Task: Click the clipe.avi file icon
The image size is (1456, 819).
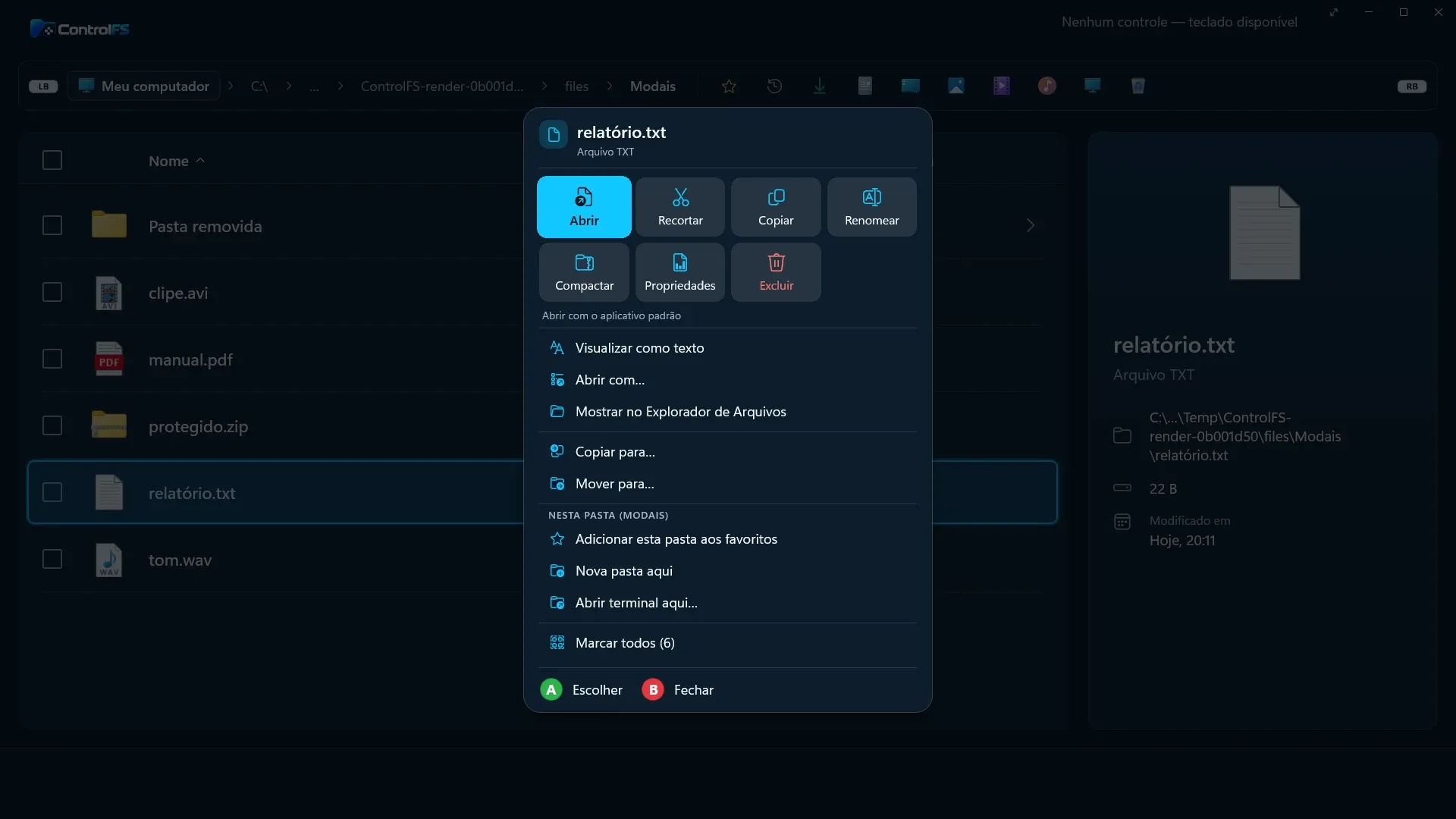Action: tap(109, 293)
